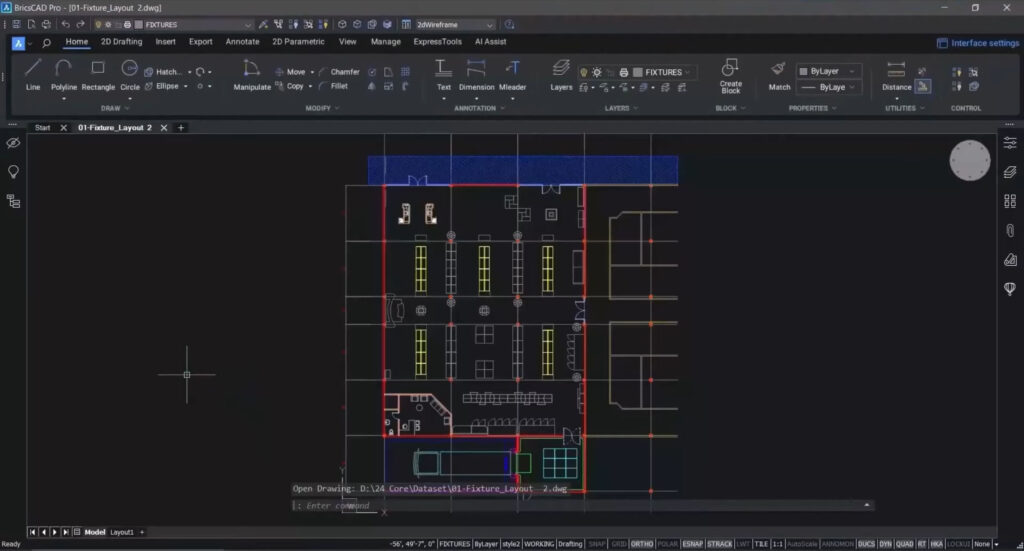
Task: Toggle layer freeze sun icon in Layers ribbon
Action: (597, 72)
